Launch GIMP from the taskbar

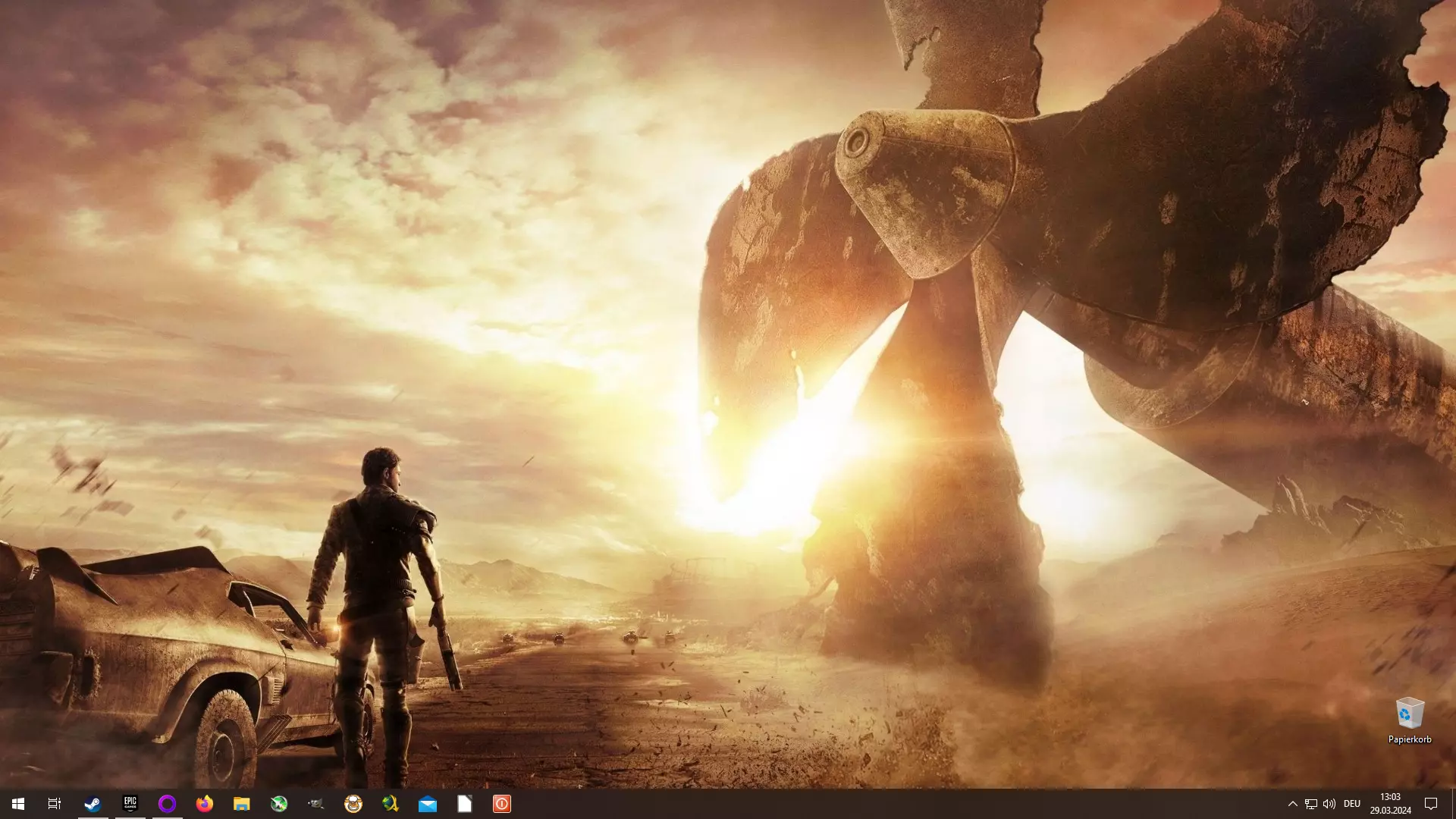point(316,804)
